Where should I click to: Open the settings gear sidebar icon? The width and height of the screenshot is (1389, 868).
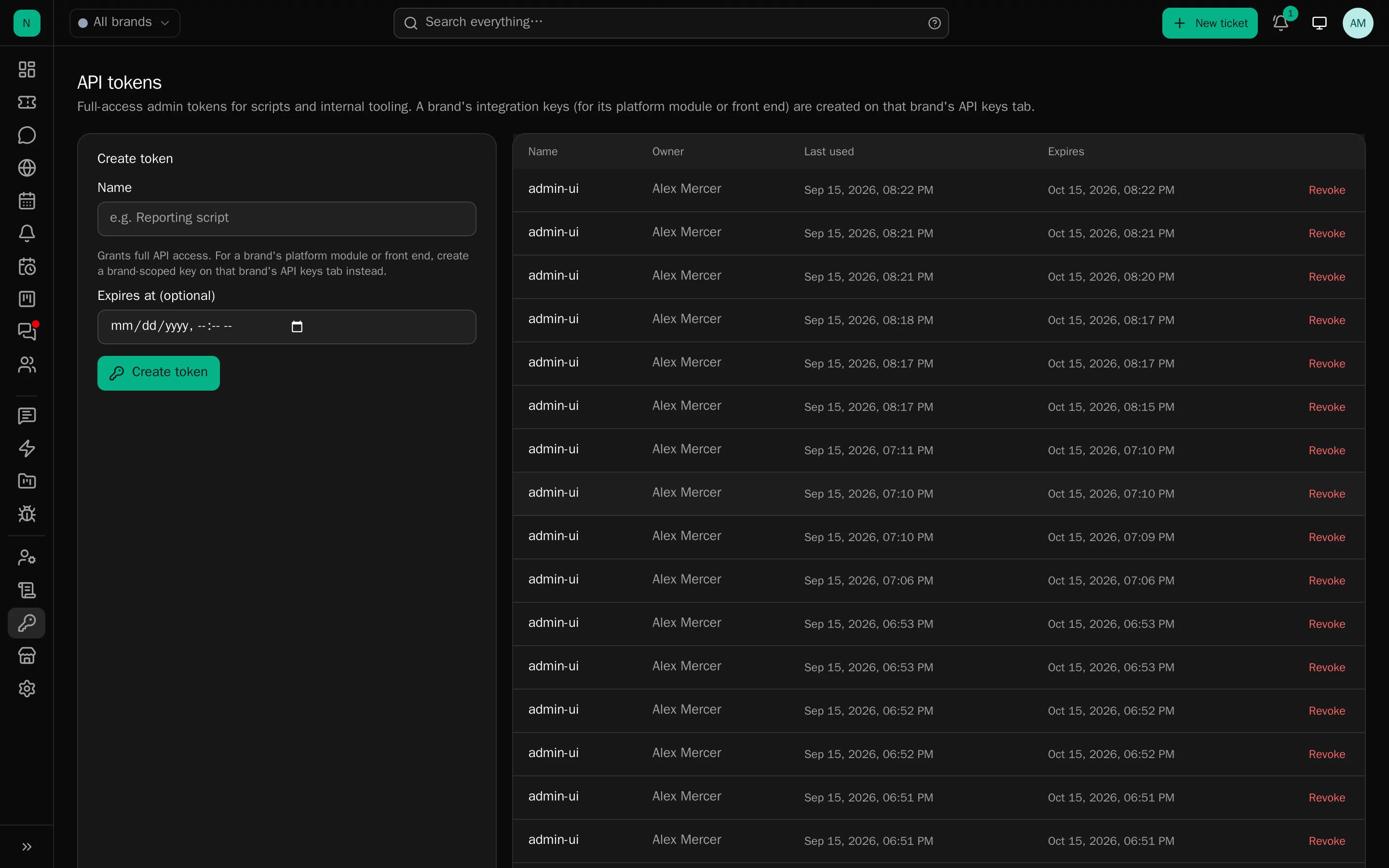coord(27,688)
